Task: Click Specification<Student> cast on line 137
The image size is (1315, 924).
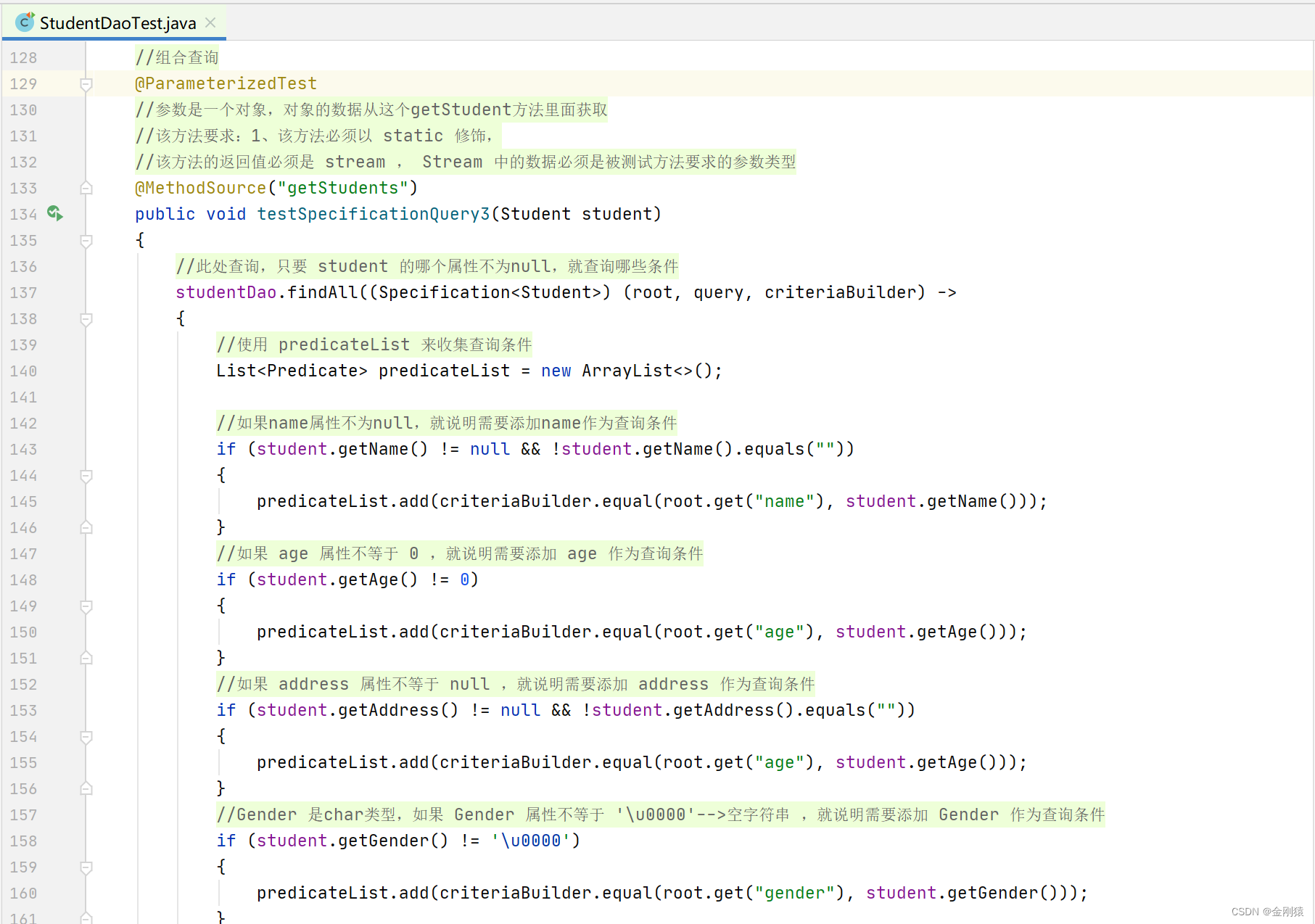Action: pyautogui.click(x=490, y=292)
